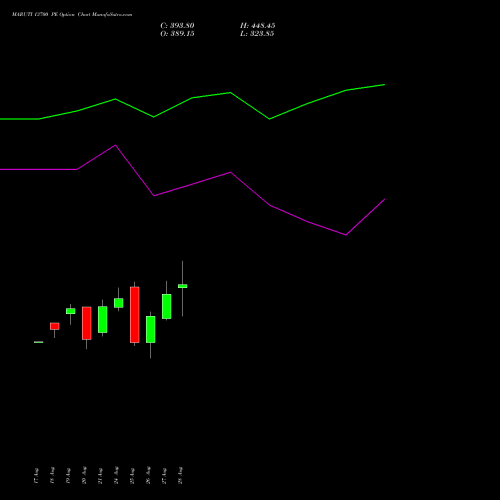This screenshot has height=500, width=500.
Task: Select the open price value O: 389.15
Action: pyautogui.click(x=177, y=34)
